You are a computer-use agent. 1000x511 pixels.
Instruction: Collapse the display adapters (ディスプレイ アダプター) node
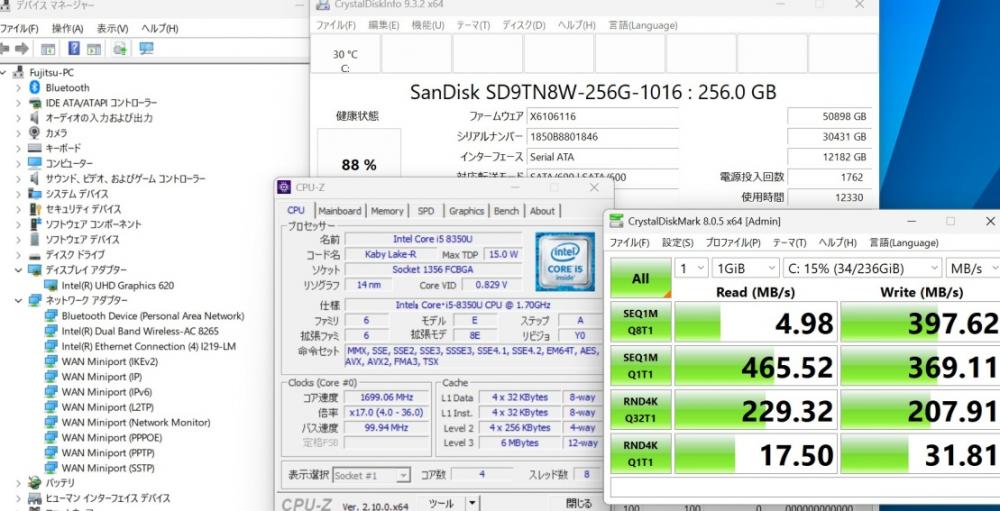click(18, 270)
